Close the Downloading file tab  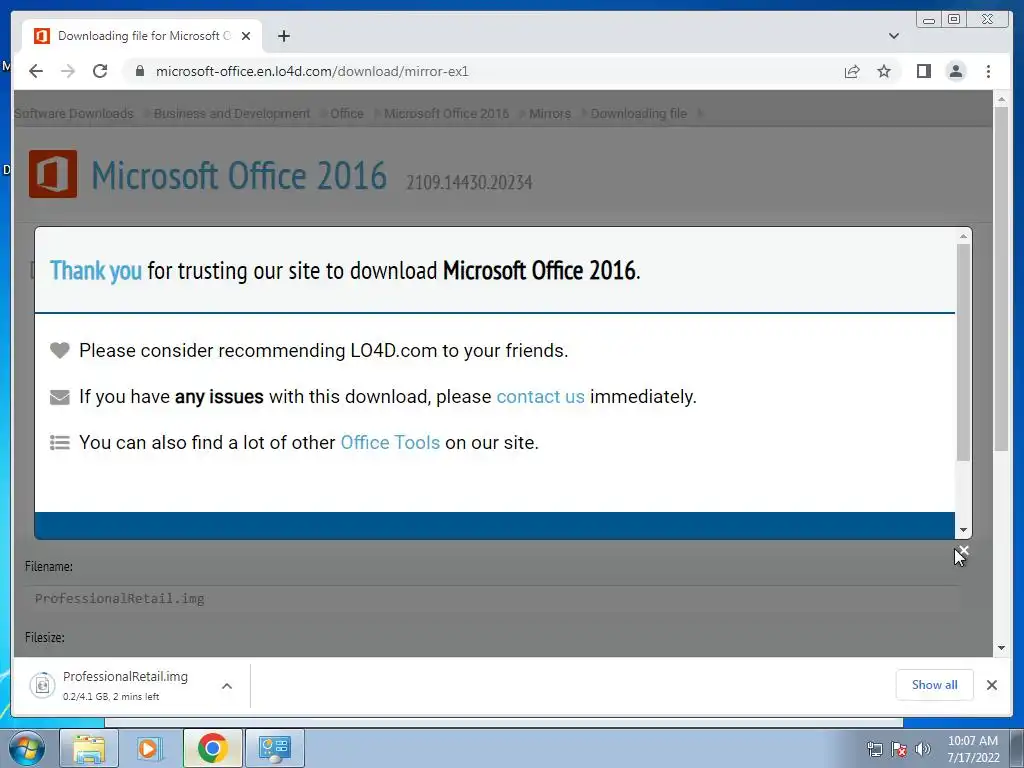click(x=246, y=36)
